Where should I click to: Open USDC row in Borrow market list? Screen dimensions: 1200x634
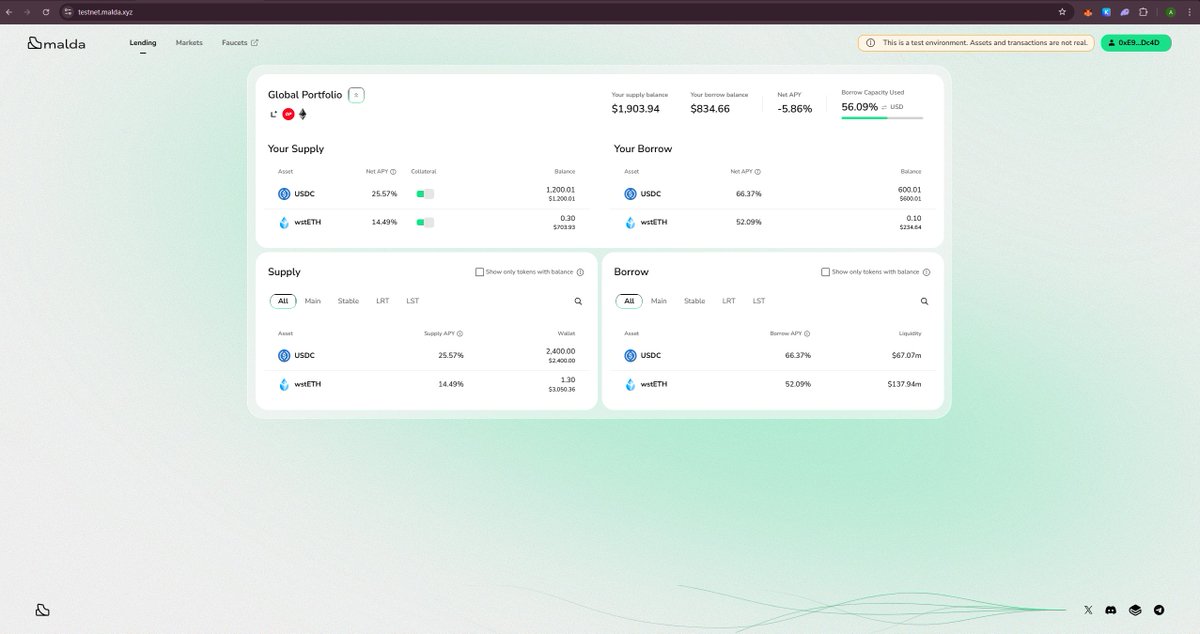[773, 356]
